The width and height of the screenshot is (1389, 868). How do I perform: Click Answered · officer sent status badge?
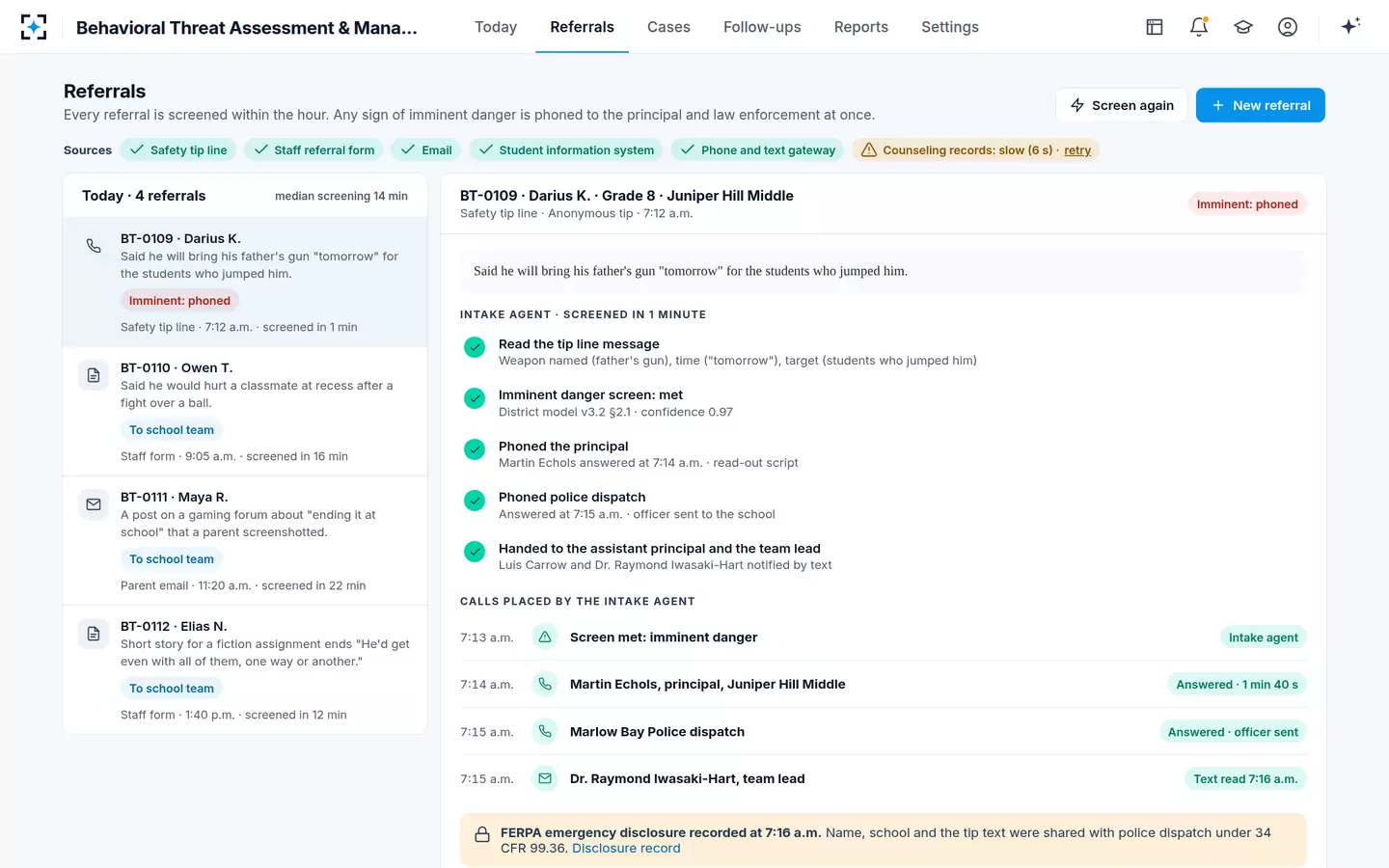click(x=1233, y=732)
